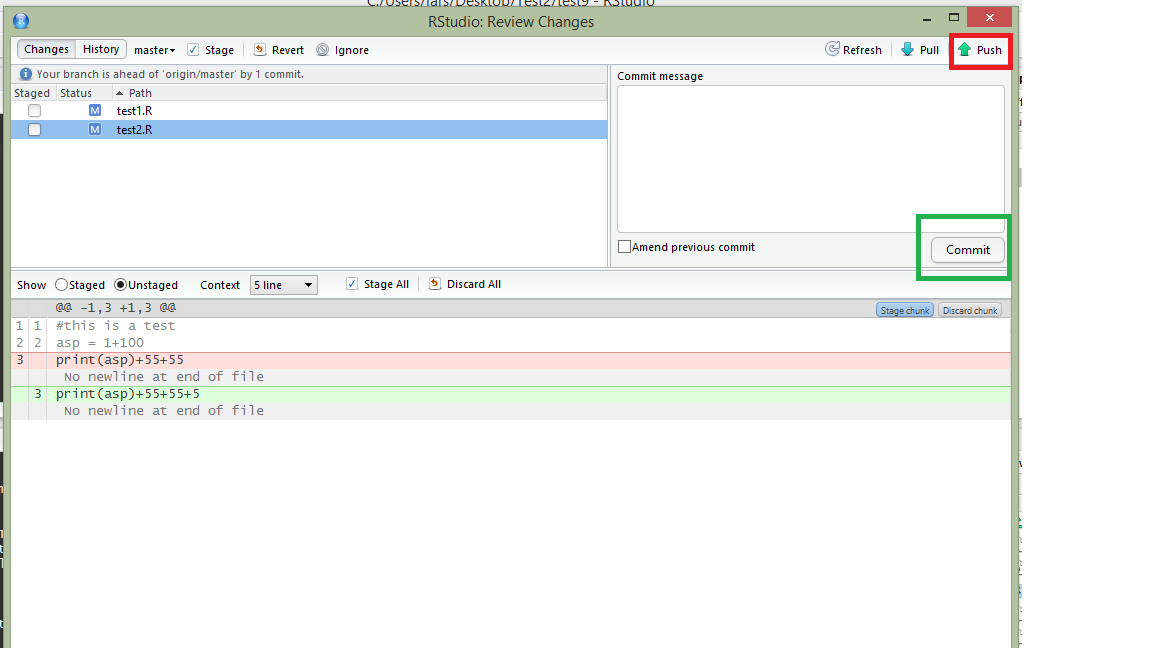Click the Revert icon in toolbar
The height and width of the screenshot is (648, 1152).
click(x=259, y=49)
